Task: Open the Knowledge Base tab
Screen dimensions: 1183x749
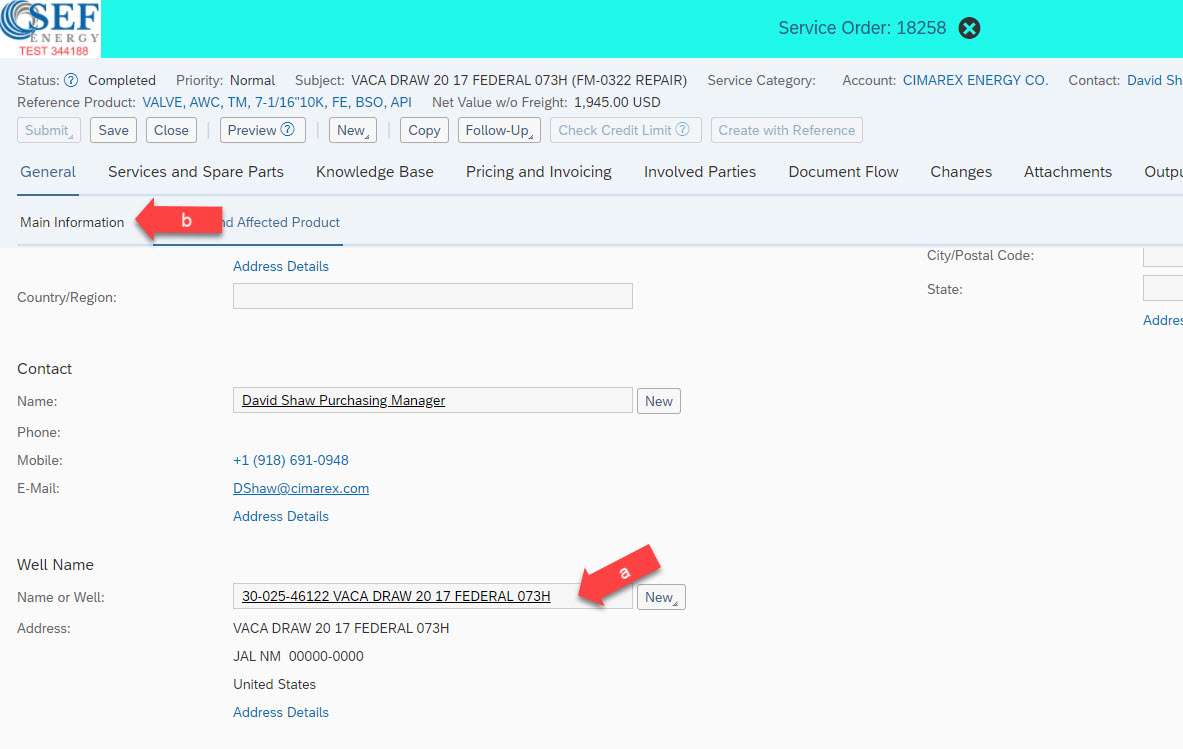Action: pyautogui.click(x=374, y=172)
